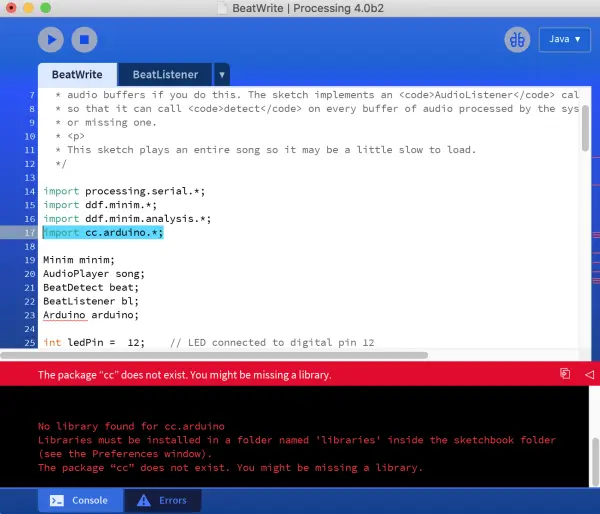Click 'AudioPlayer song;' declaration
Screen dimensions: 600x514
coord(94,274)
